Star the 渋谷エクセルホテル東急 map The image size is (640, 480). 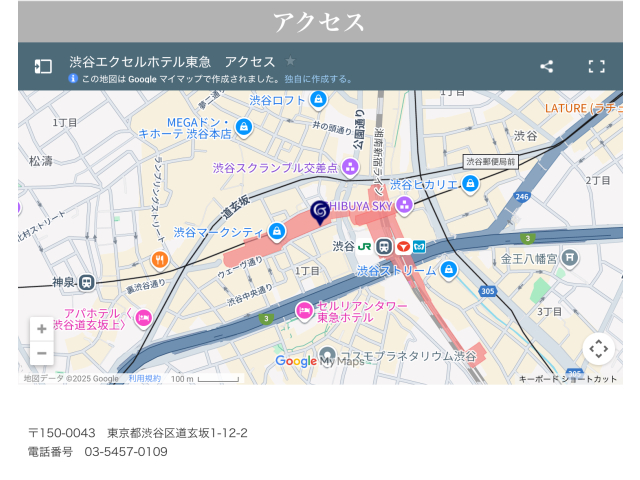(x=291, y=61)
